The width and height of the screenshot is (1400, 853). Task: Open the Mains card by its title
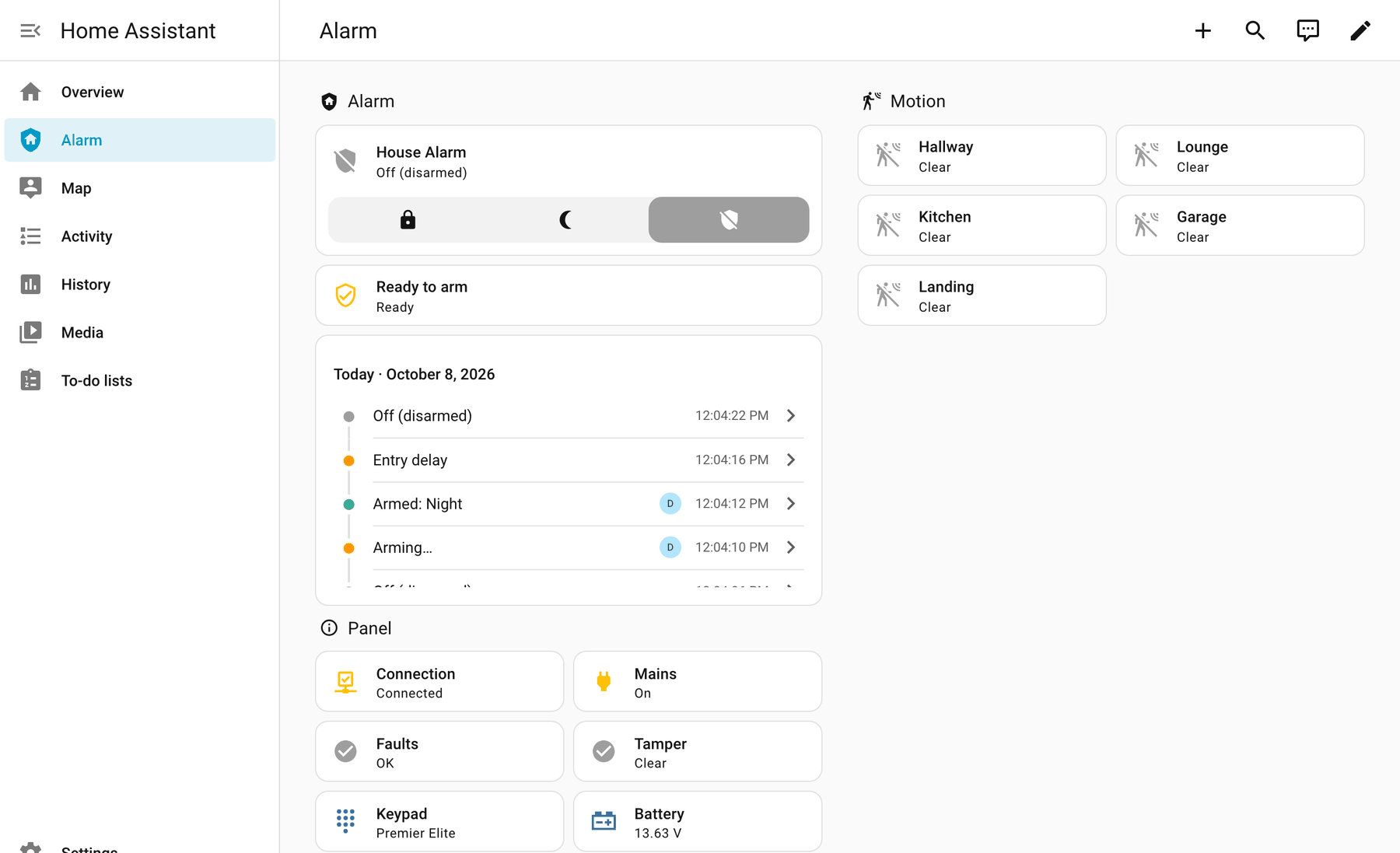(655, 674)
